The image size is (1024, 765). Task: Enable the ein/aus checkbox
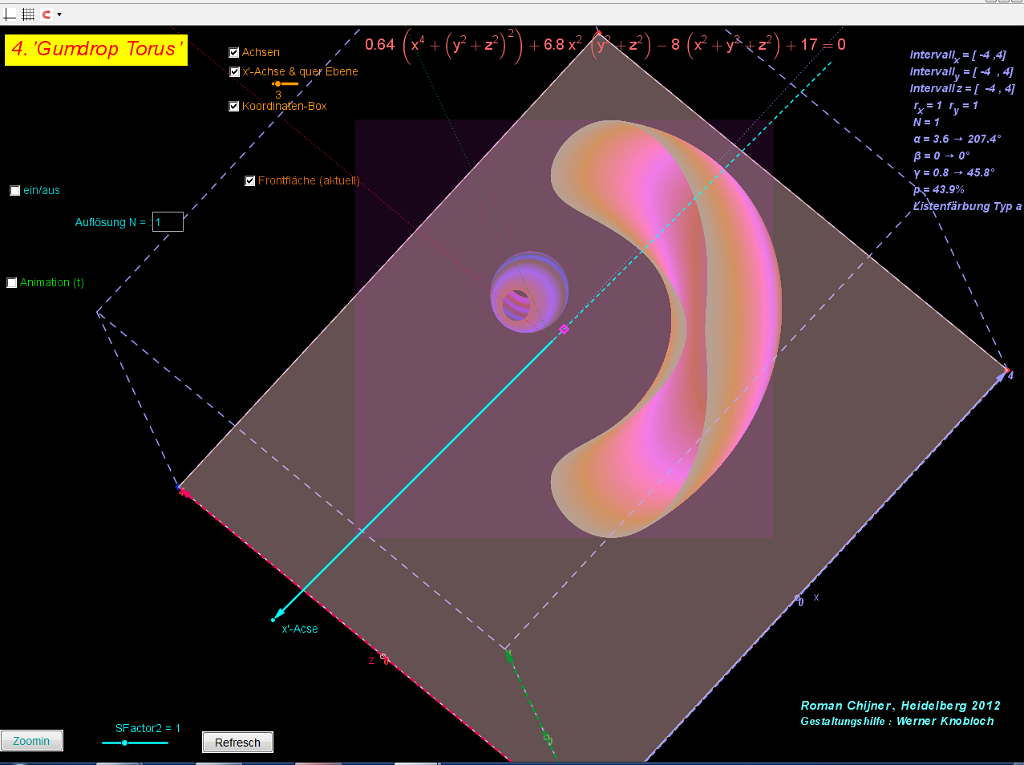(15, 191)
